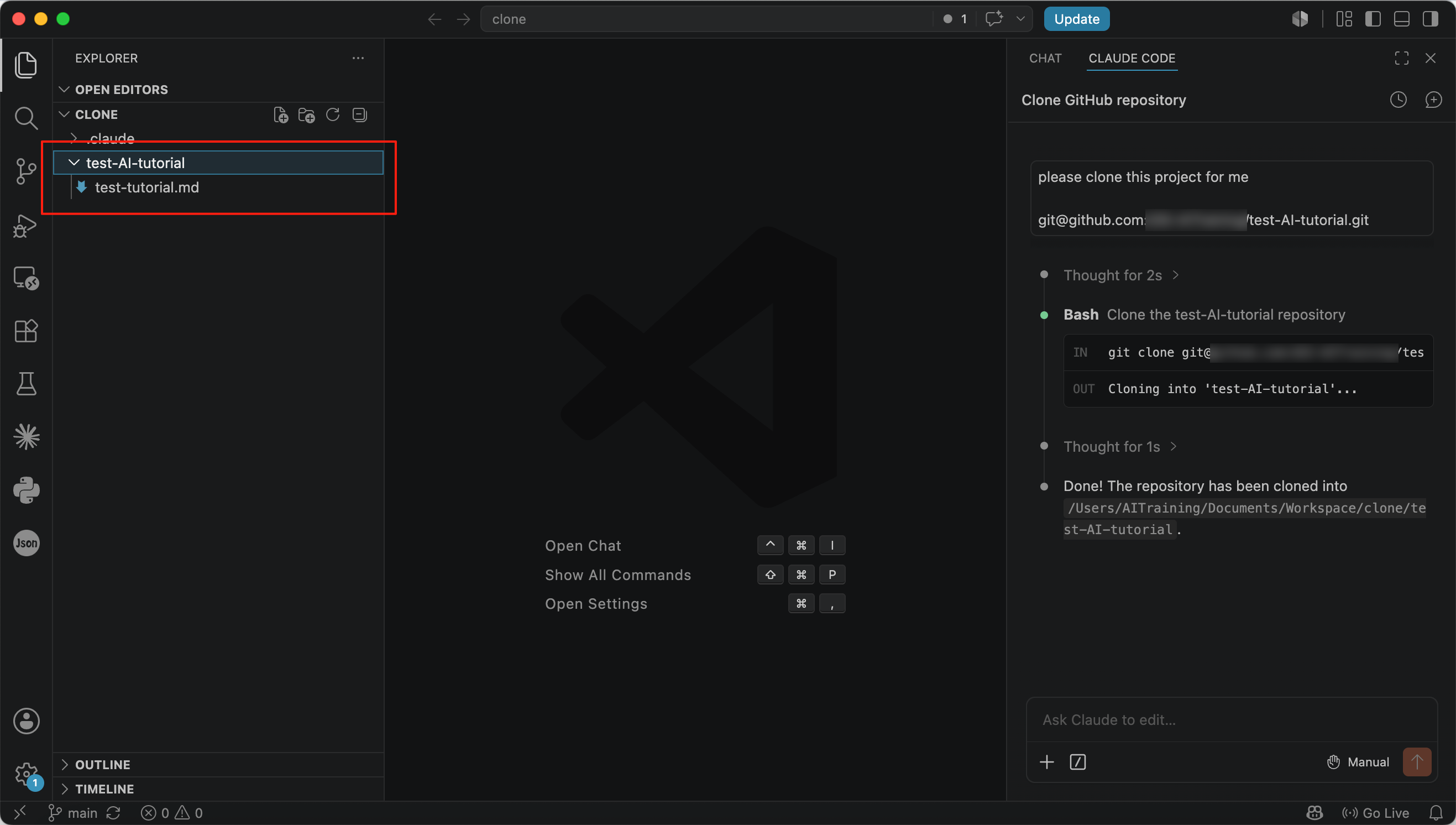
Task: Synchronize changes in status bar
Action: click(113, 813)
